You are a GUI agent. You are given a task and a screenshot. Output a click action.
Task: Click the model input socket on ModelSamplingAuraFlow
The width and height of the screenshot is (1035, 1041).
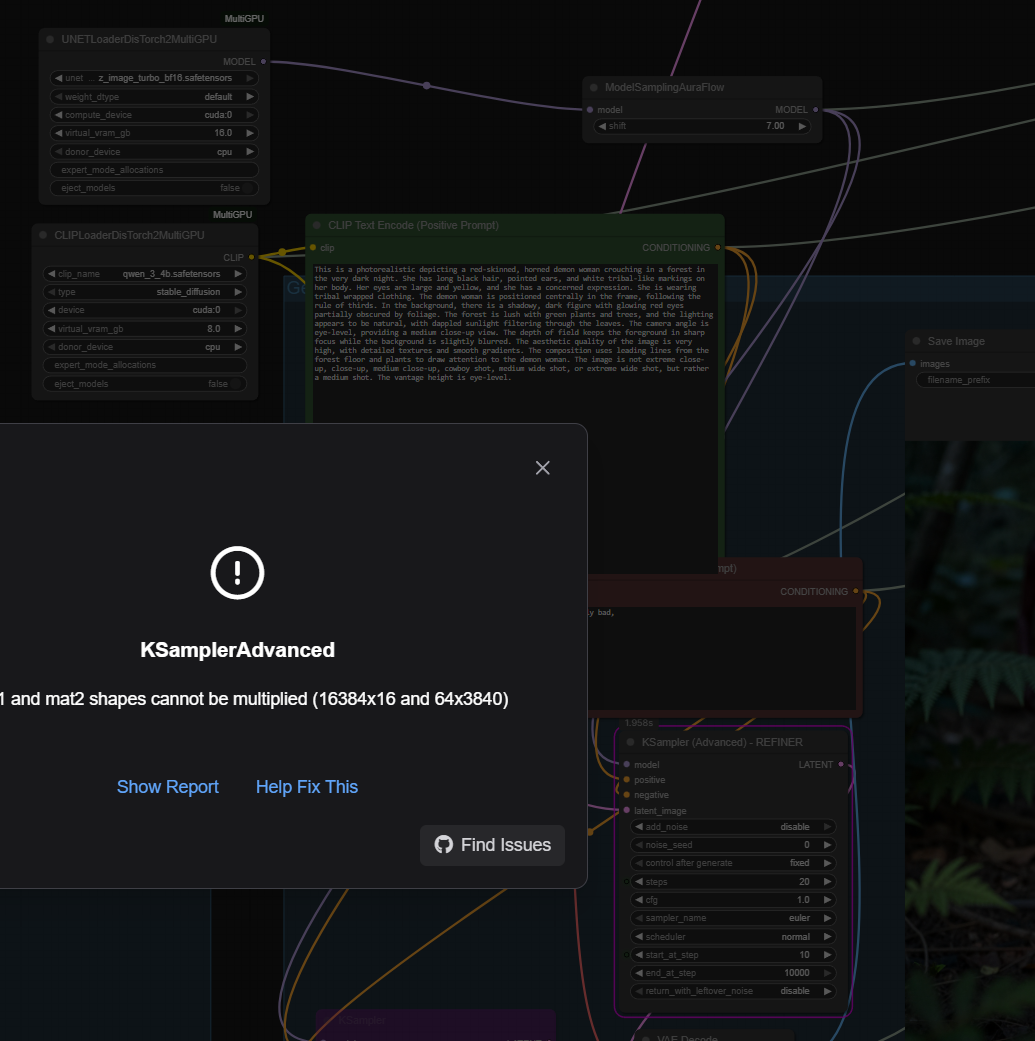(x=590, y=110)
